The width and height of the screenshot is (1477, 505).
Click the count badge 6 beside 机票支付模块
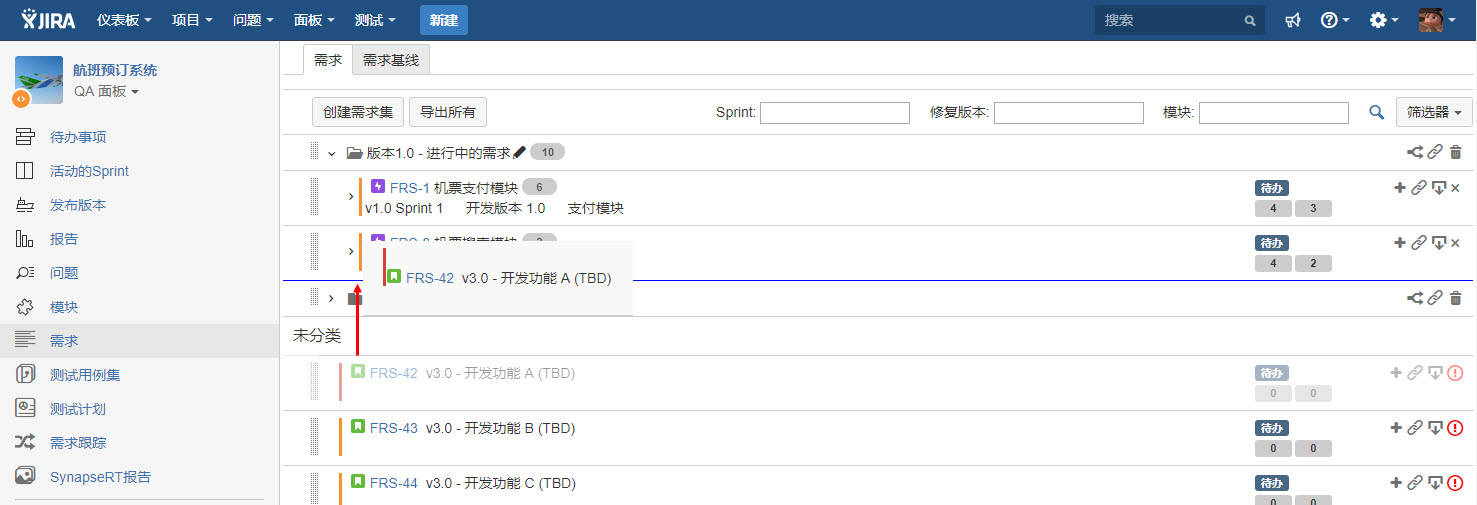[x=539, y=187]
